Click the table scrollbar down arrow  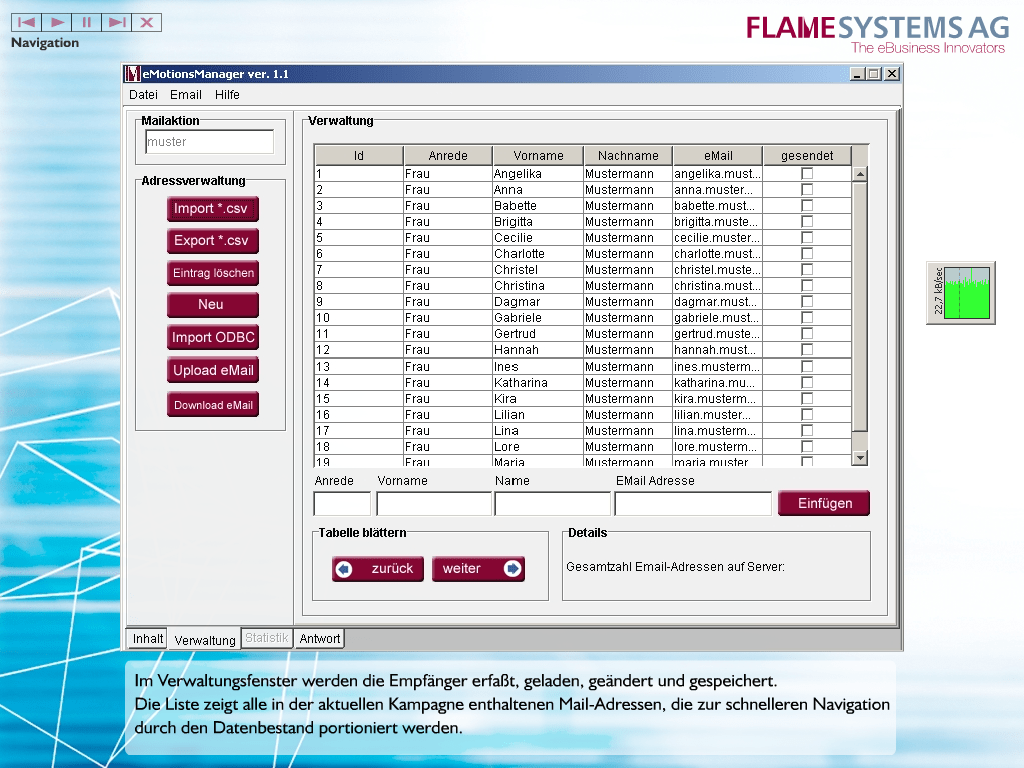(860, 458)
